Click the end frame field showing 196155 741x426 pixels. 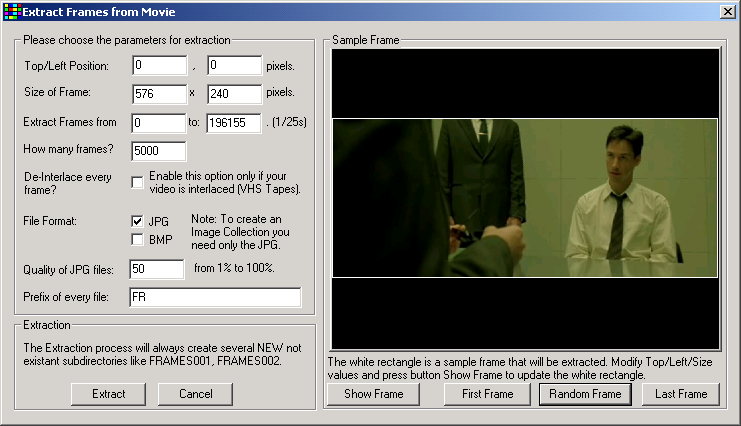click(x=233, y=123)
